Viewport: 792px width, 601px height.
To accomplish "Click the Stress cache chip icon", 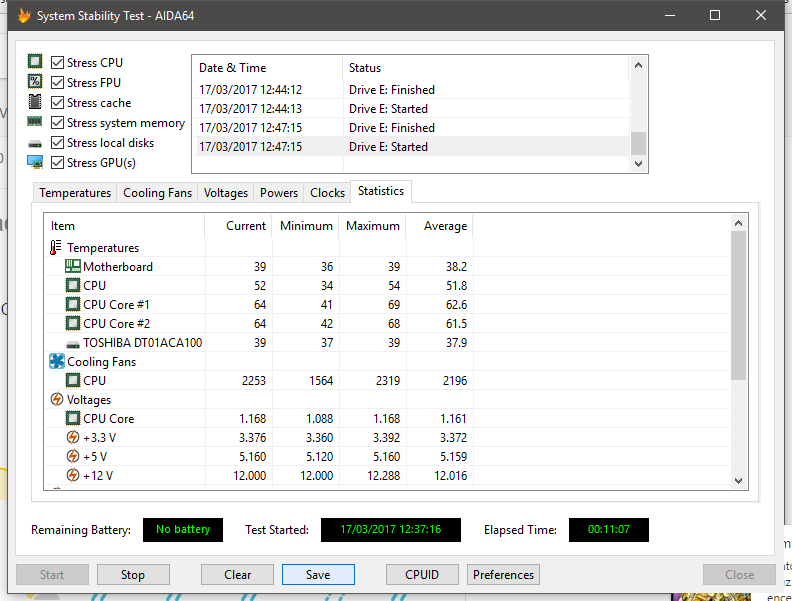I will tap(35, 102).
